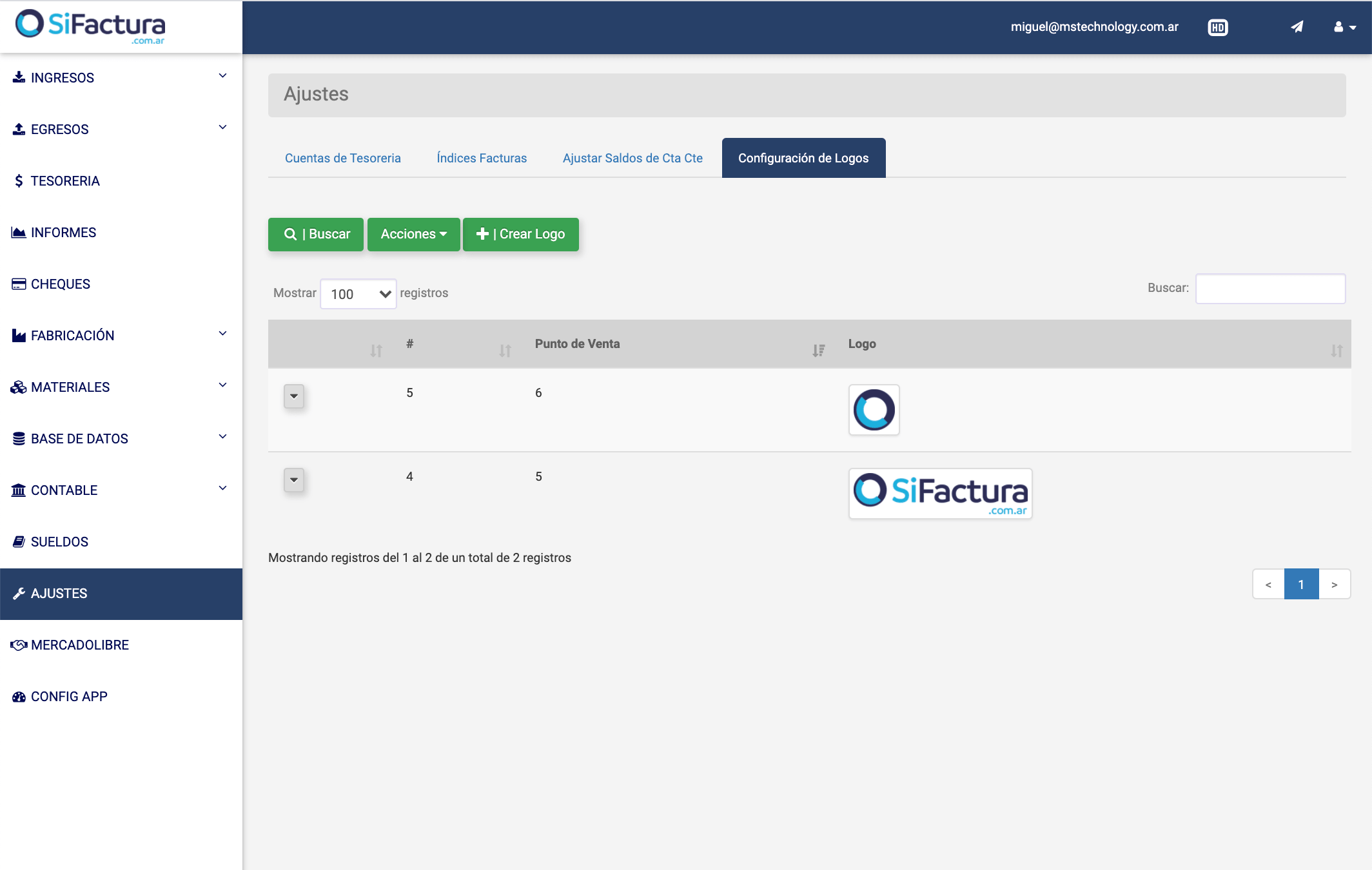Click the HD icon in the top bar
This screenshot has height=870, width=1372.
pos(1218,27)
